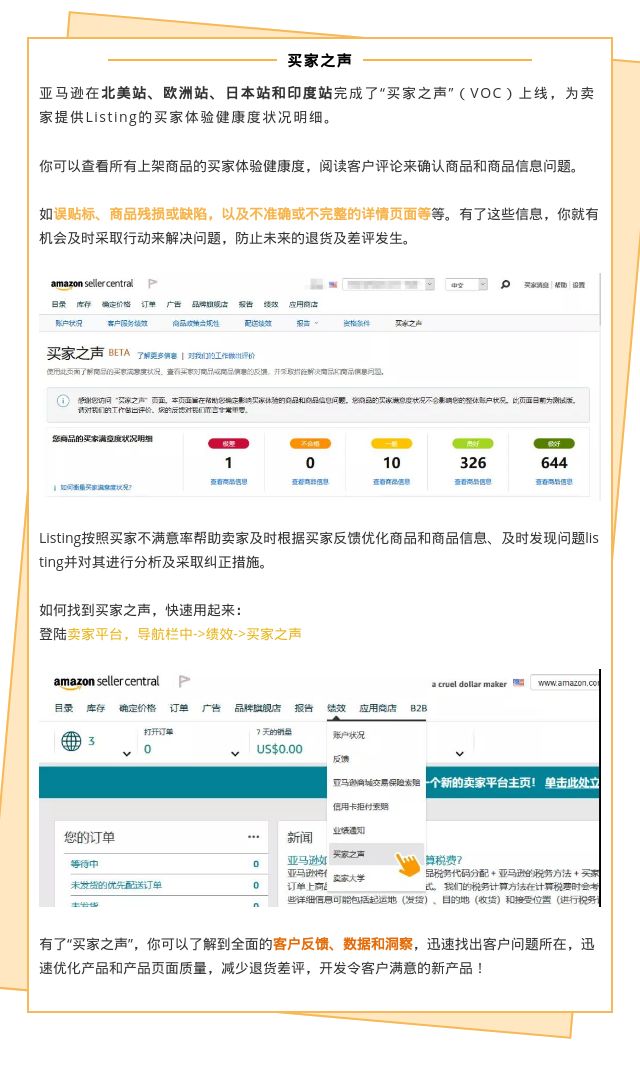Screen dimensions: 640x1074
Task: Open B2B in the homepage navigation bar
Action: [419, 708]
